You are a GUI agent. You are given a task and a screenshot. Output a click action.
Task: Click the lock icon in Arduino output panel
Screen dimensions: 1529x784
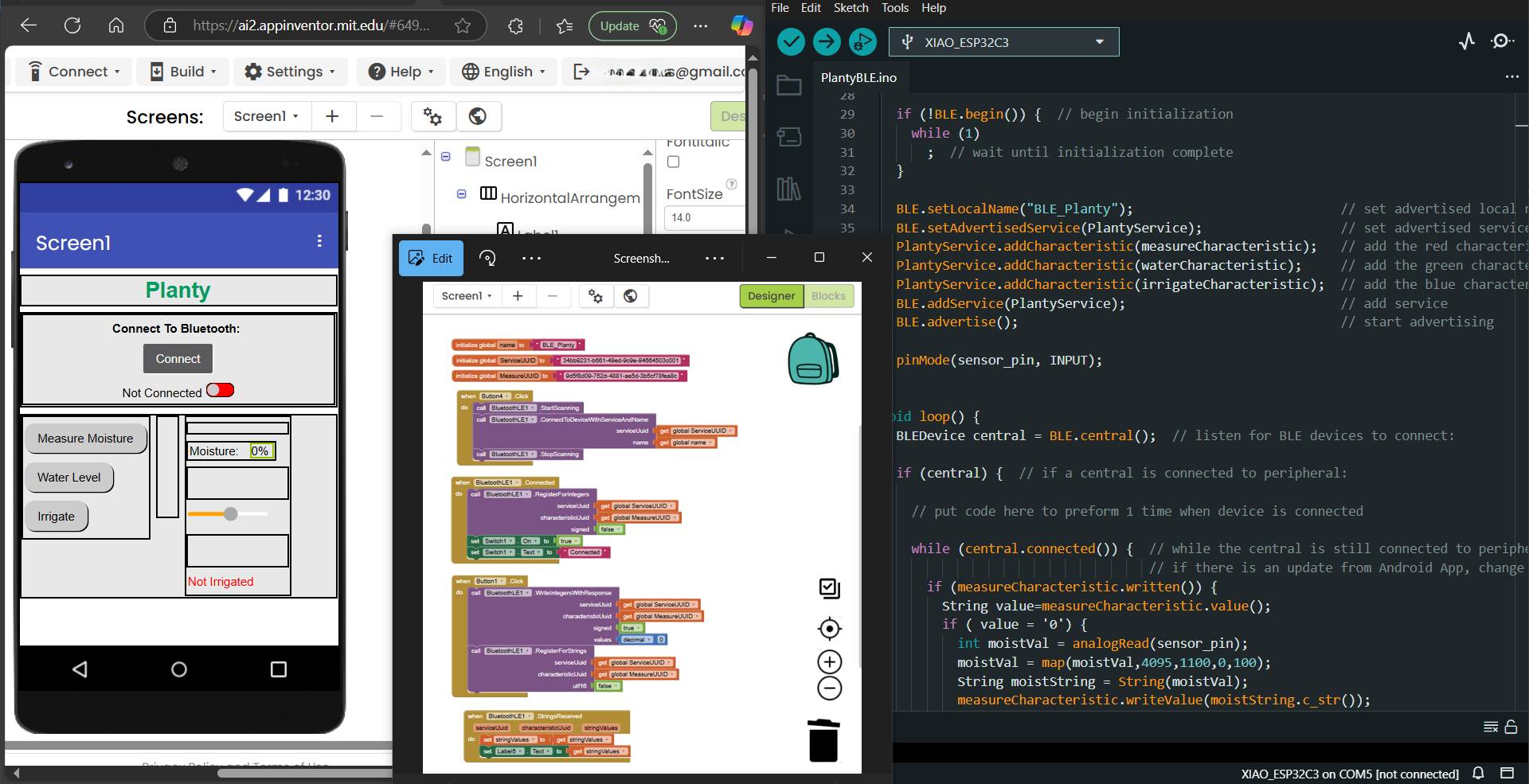[x=1511, y=727]
